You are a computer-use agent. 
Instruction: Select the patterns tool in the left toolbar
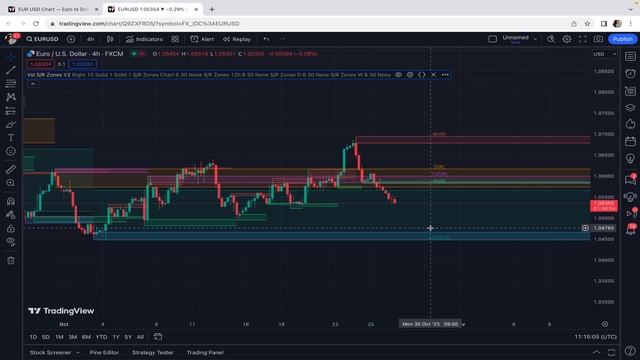coord(11,97)
